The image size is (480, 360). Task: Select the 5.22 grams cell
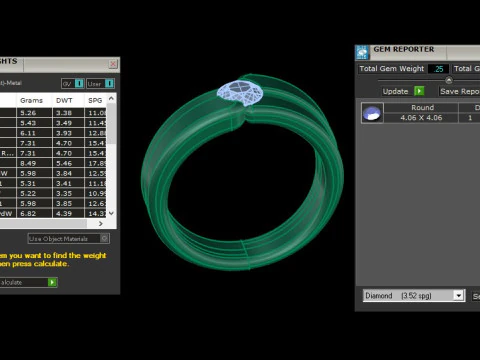34,193
